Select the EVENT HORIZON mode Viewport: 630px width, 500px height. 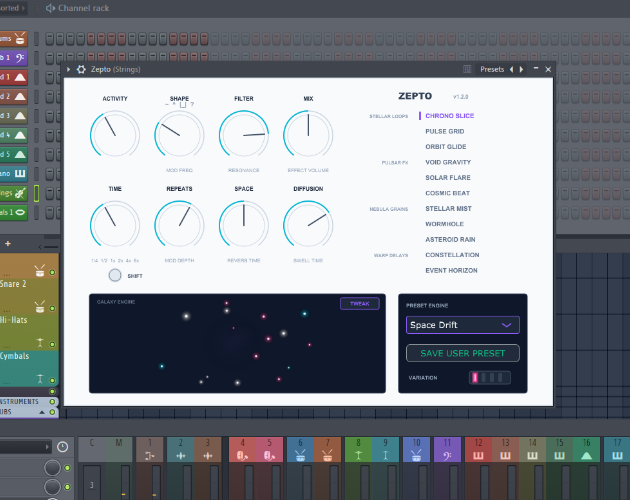click(452, 270)
